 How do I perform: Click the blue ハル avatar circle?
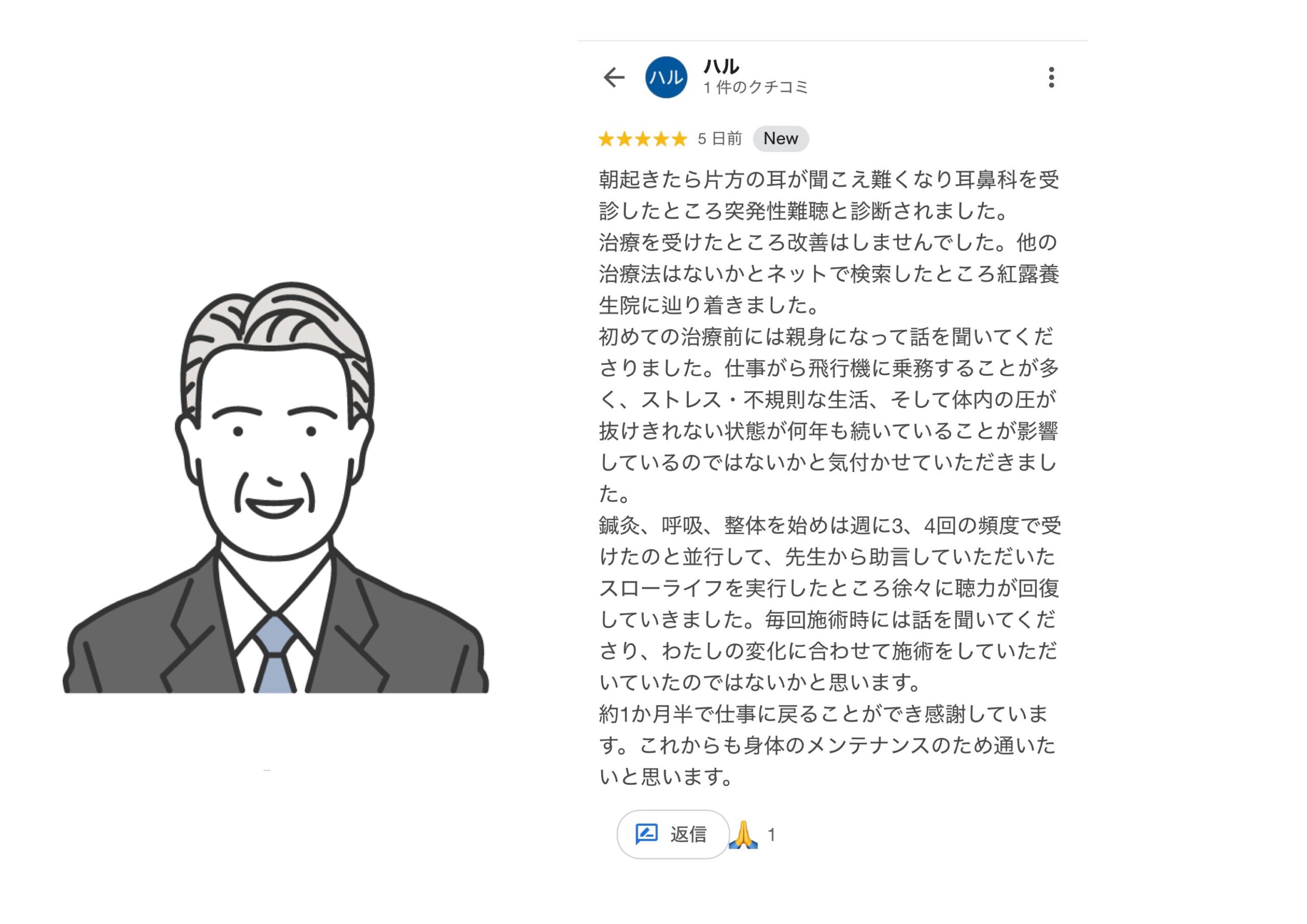666,78
